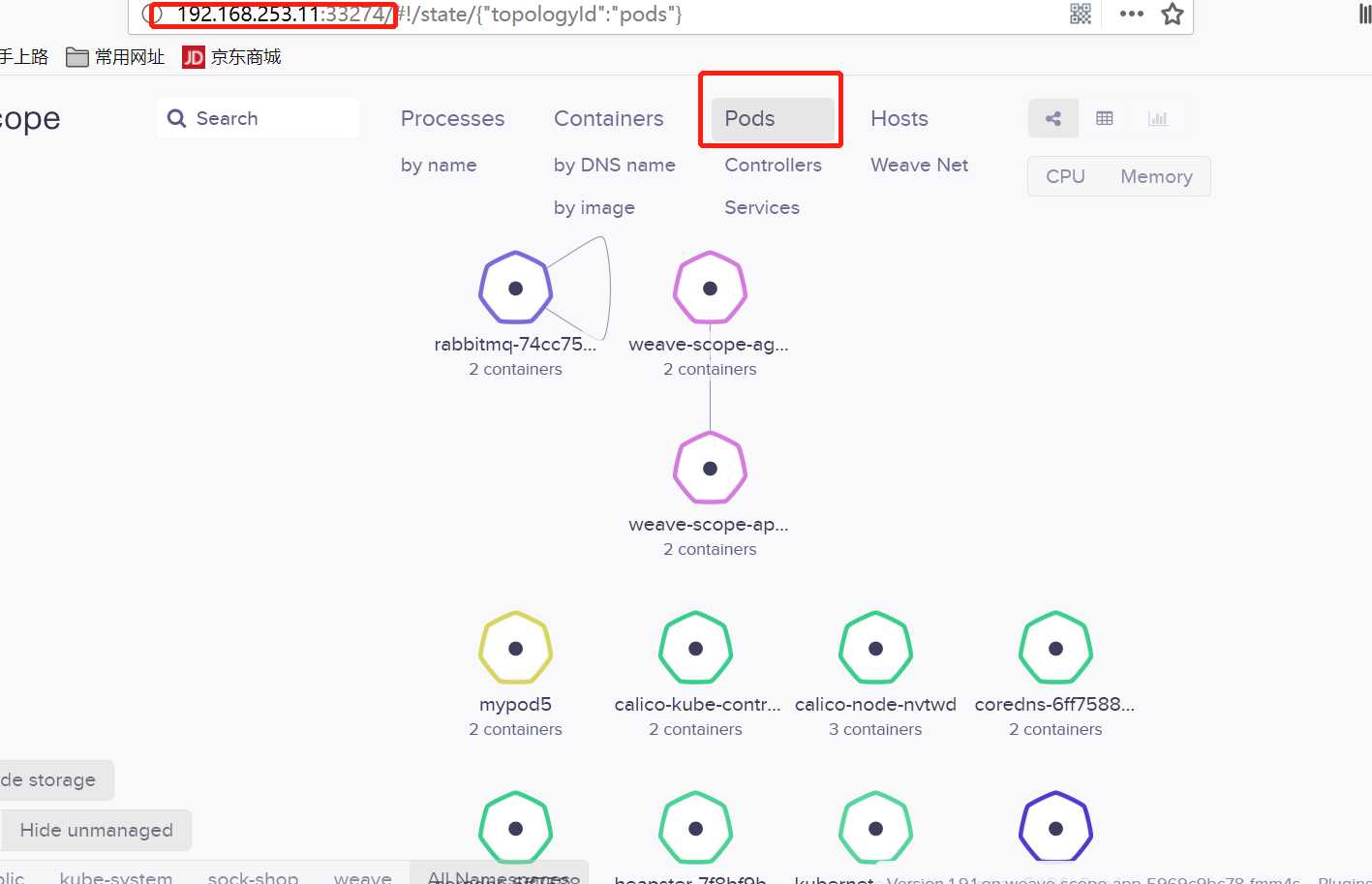
Task: Show containers by DNS name
Action: point(615,165)
